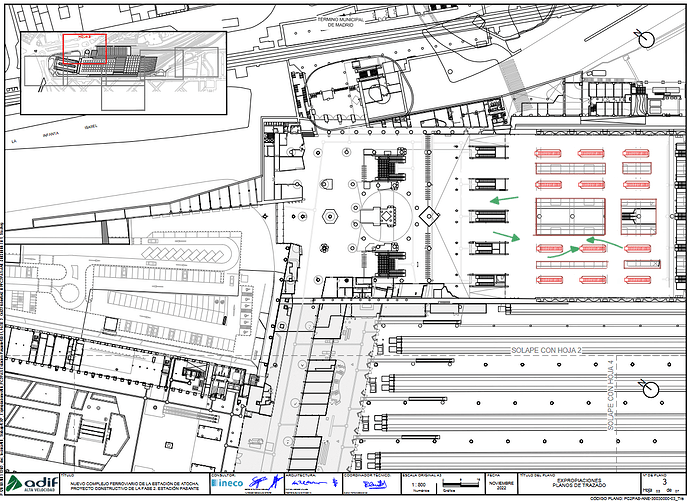
Task: Click the lower-right north arrow symbol
Action: [x=650, y=388]
